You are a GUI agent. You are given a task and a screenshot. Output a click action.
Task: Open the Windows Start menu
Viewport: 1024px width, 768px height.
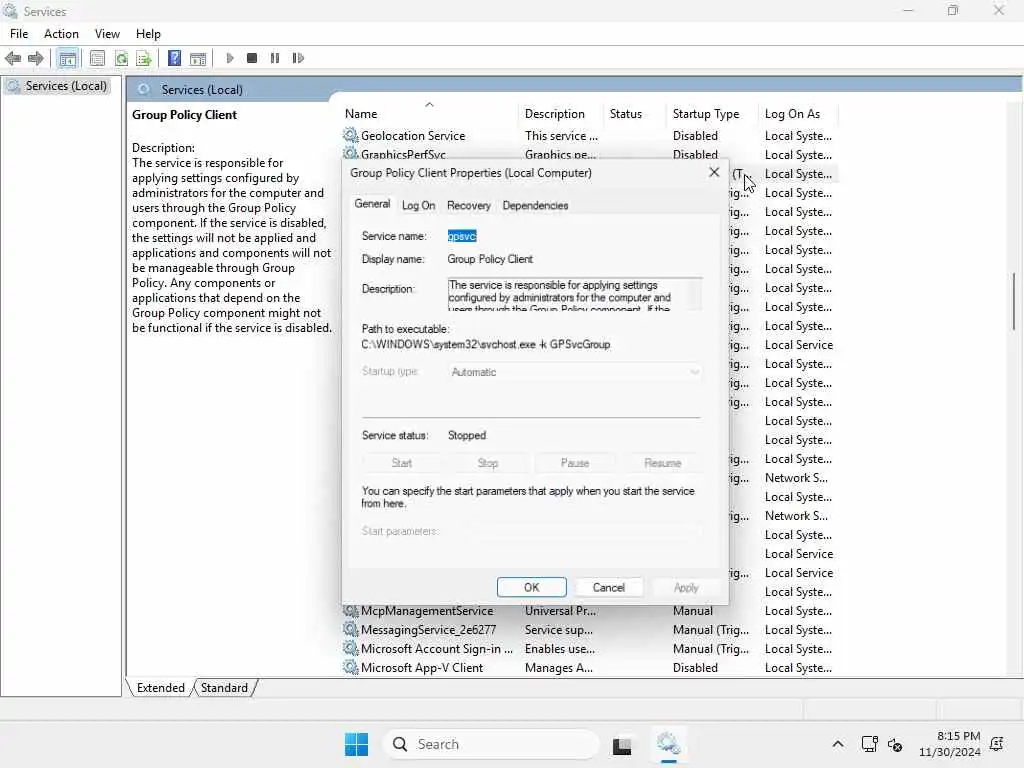357,744
